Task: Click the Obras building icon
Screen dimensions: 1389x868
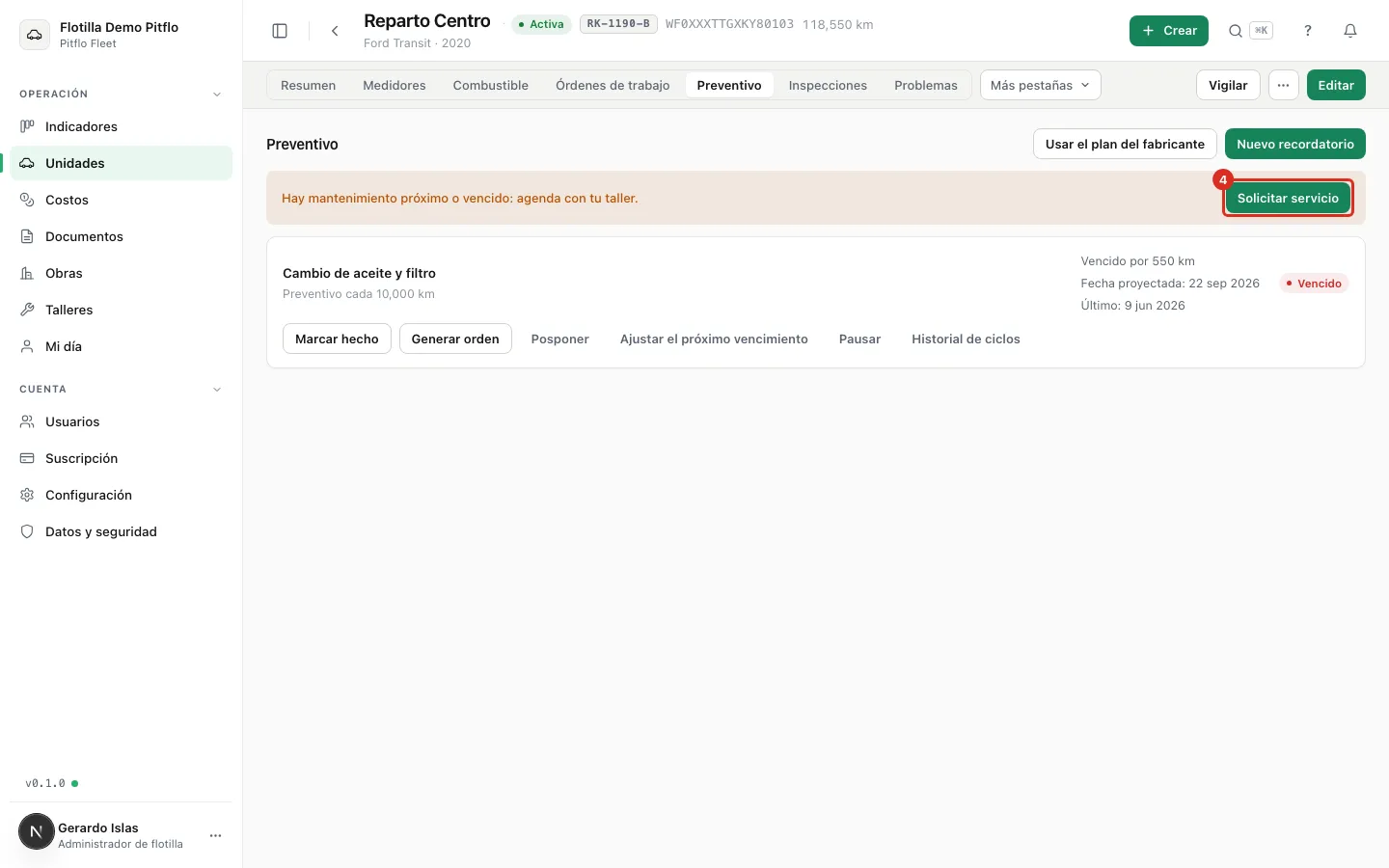Action: [x=27, y=273]
